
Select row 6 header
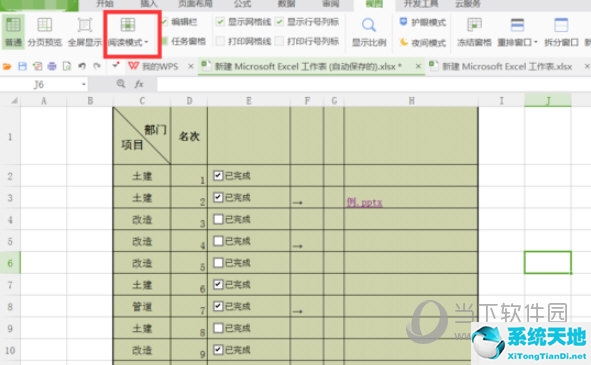10,263
